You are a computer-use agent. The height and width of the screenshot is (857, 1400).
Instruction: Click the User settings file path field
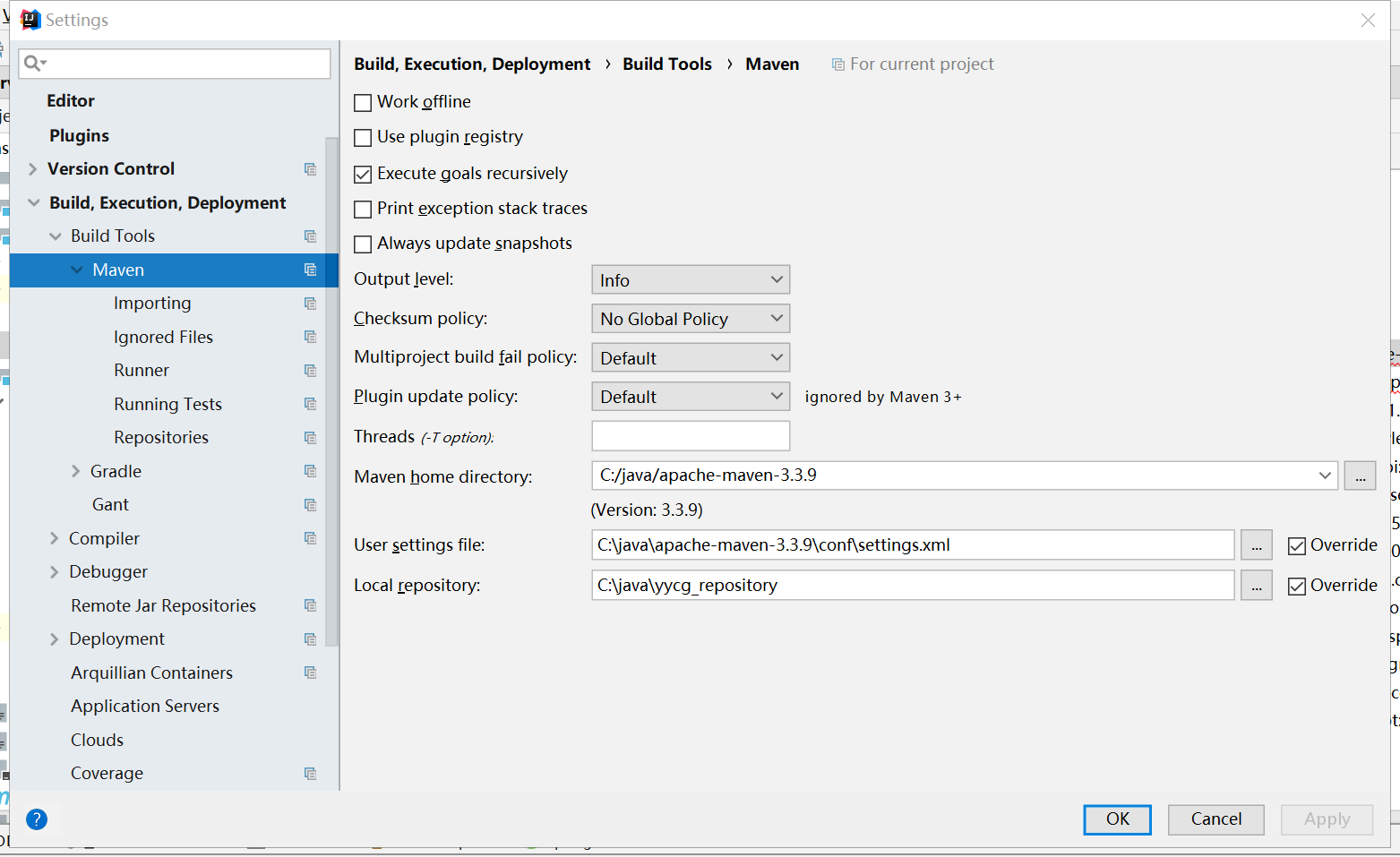(x=913, y=544)
